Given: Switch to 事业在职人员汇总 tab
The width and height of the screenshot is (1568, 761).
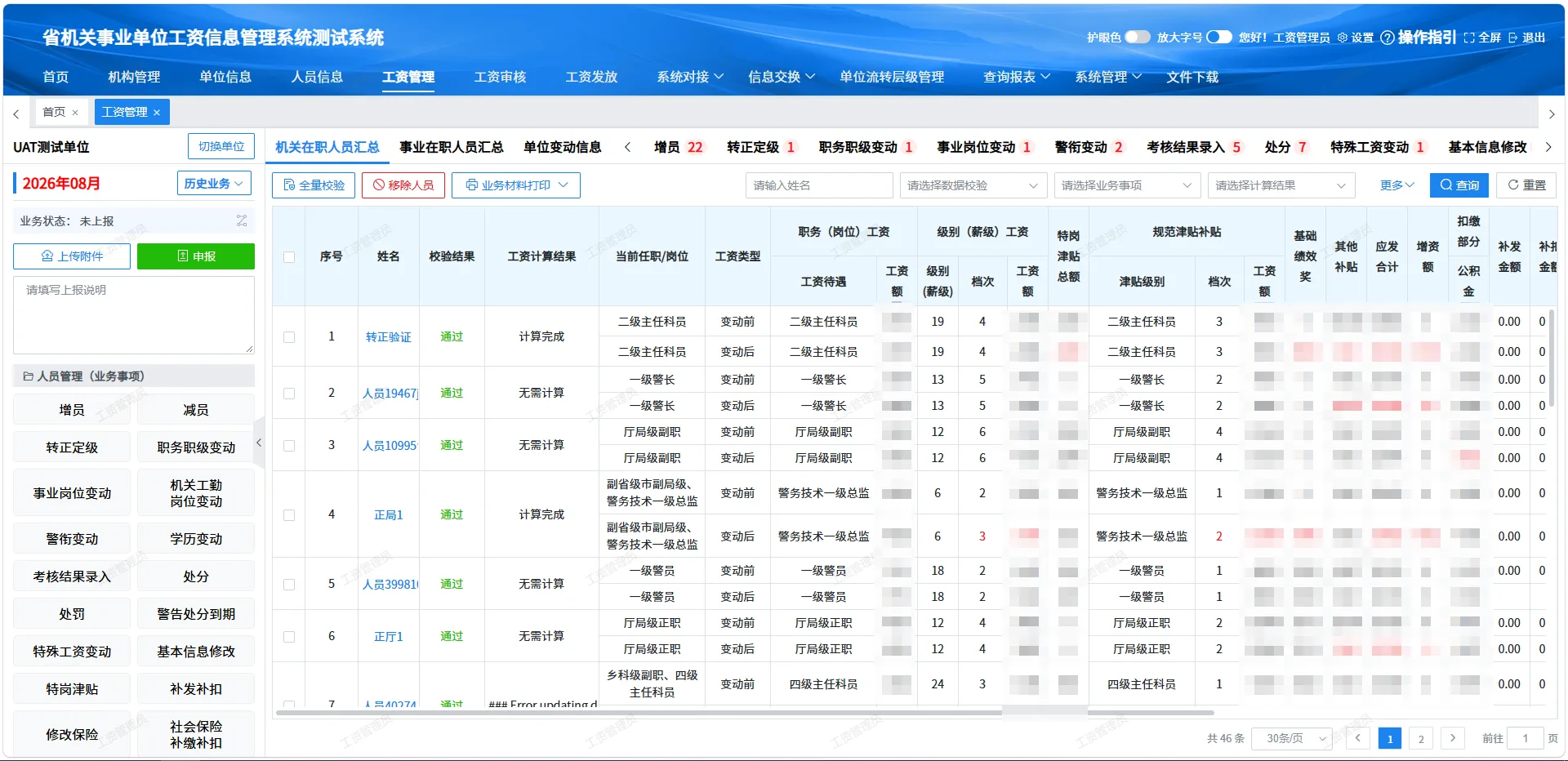Looking at the screenshot, I should 451,147.
